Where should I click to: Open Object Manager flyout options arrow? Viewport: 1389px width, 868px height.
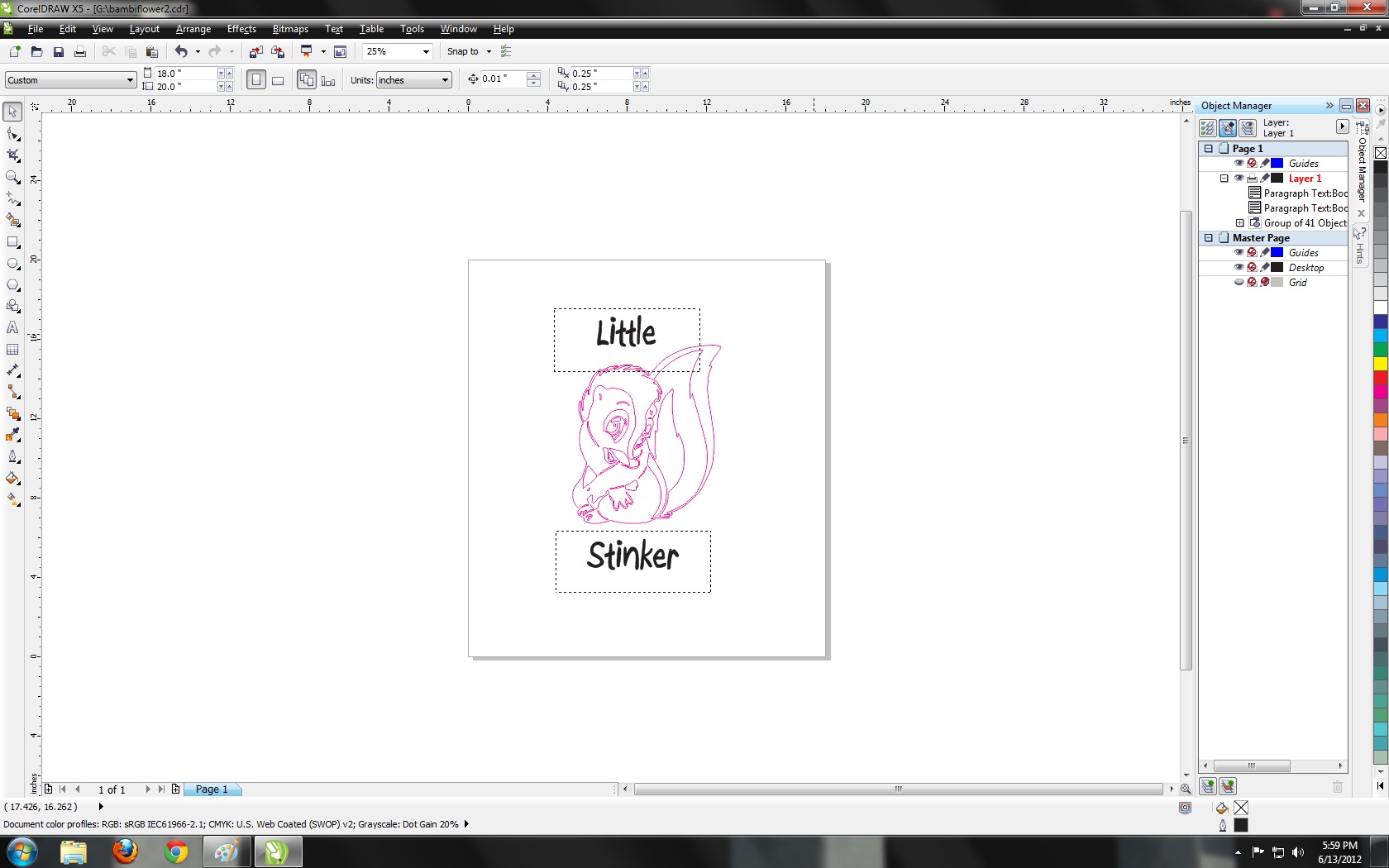(1342, 126)
